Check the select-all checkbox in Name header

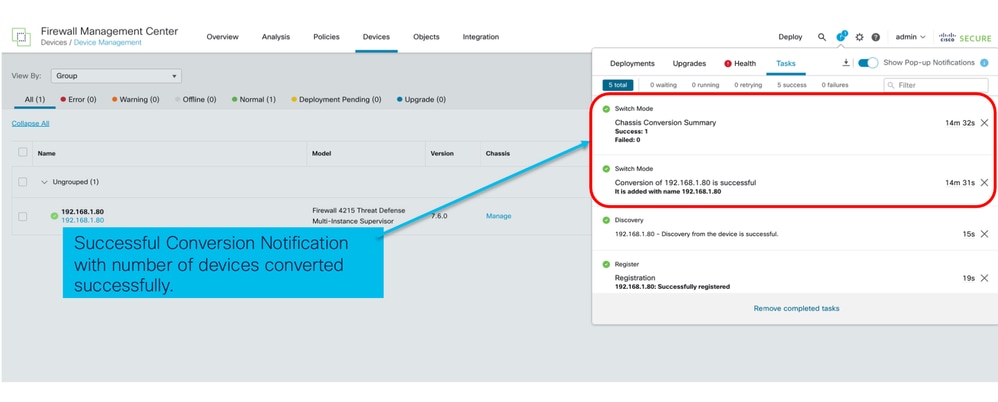tap(23, 152)
